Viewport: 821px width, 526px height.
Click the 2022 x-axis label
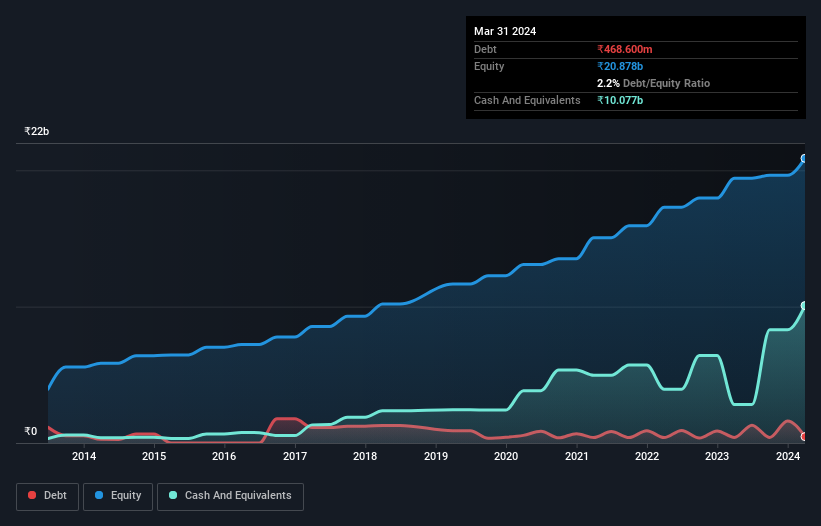647,456
